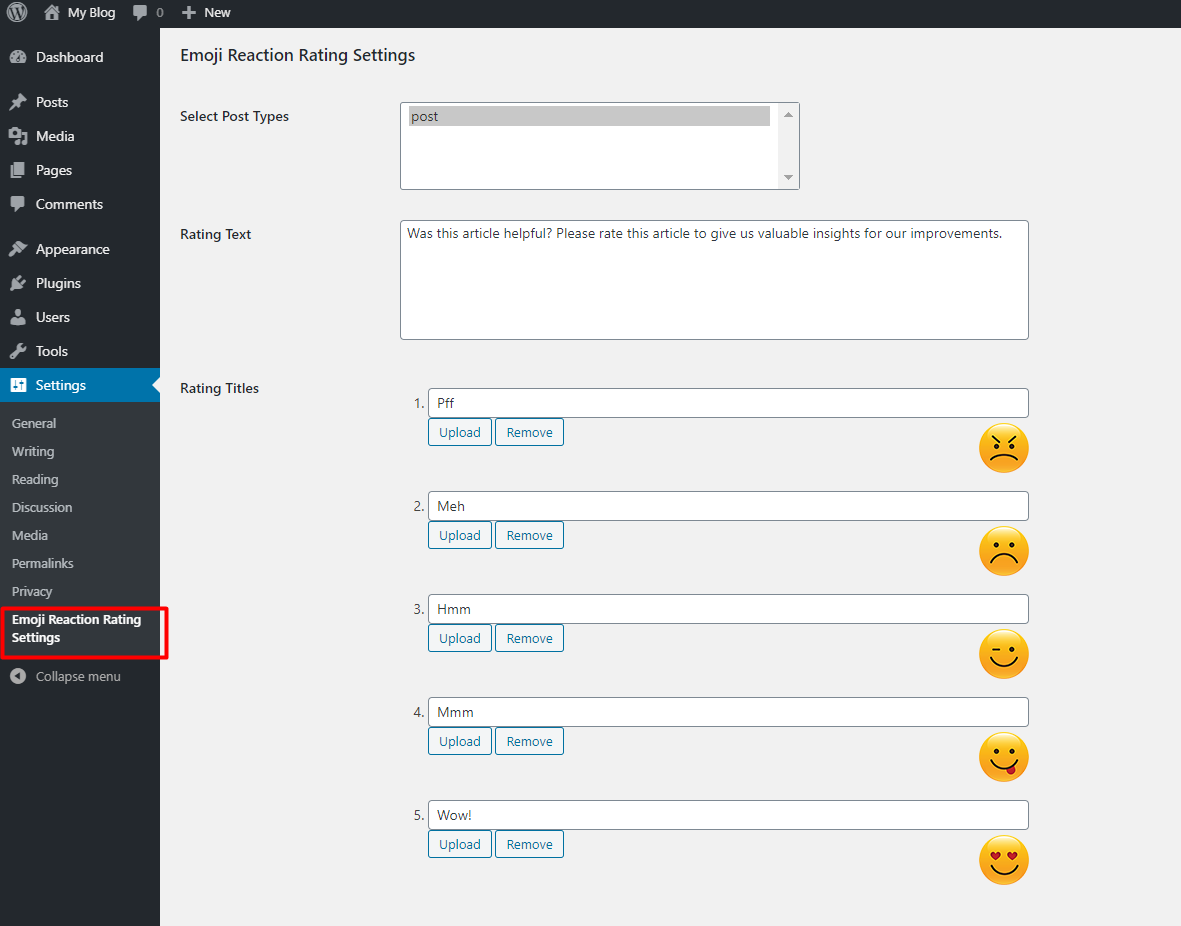Click the winking emoji for Hmm
Screen dimensions: 1181x926
tap(1003, 654)
